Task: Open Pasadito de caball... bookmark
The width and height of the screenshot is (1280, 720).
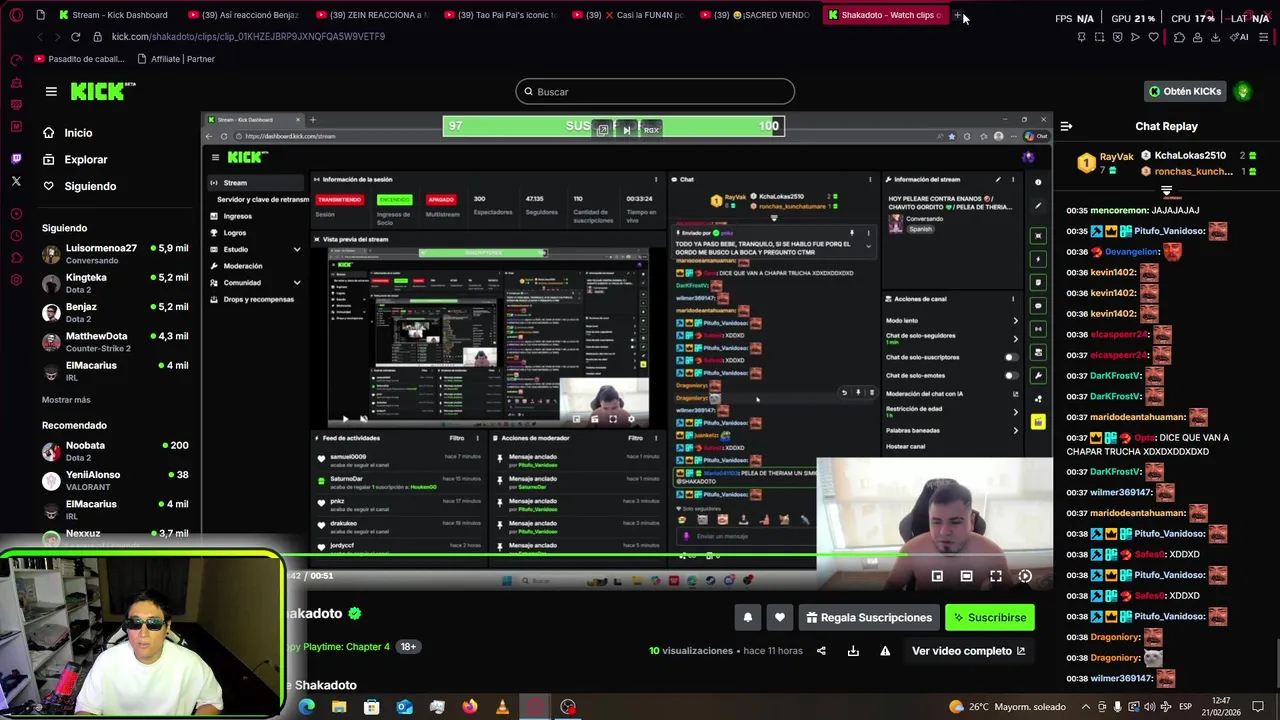Action: pyautogui.click(x=79, y=59)
